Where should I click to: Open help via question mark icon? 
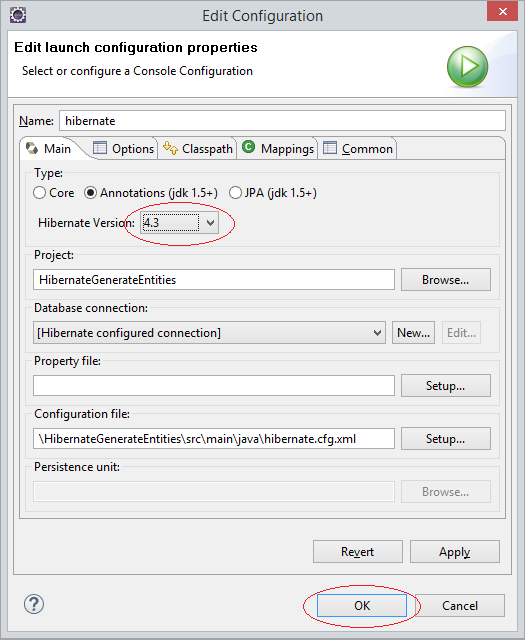tap(34, 604)
